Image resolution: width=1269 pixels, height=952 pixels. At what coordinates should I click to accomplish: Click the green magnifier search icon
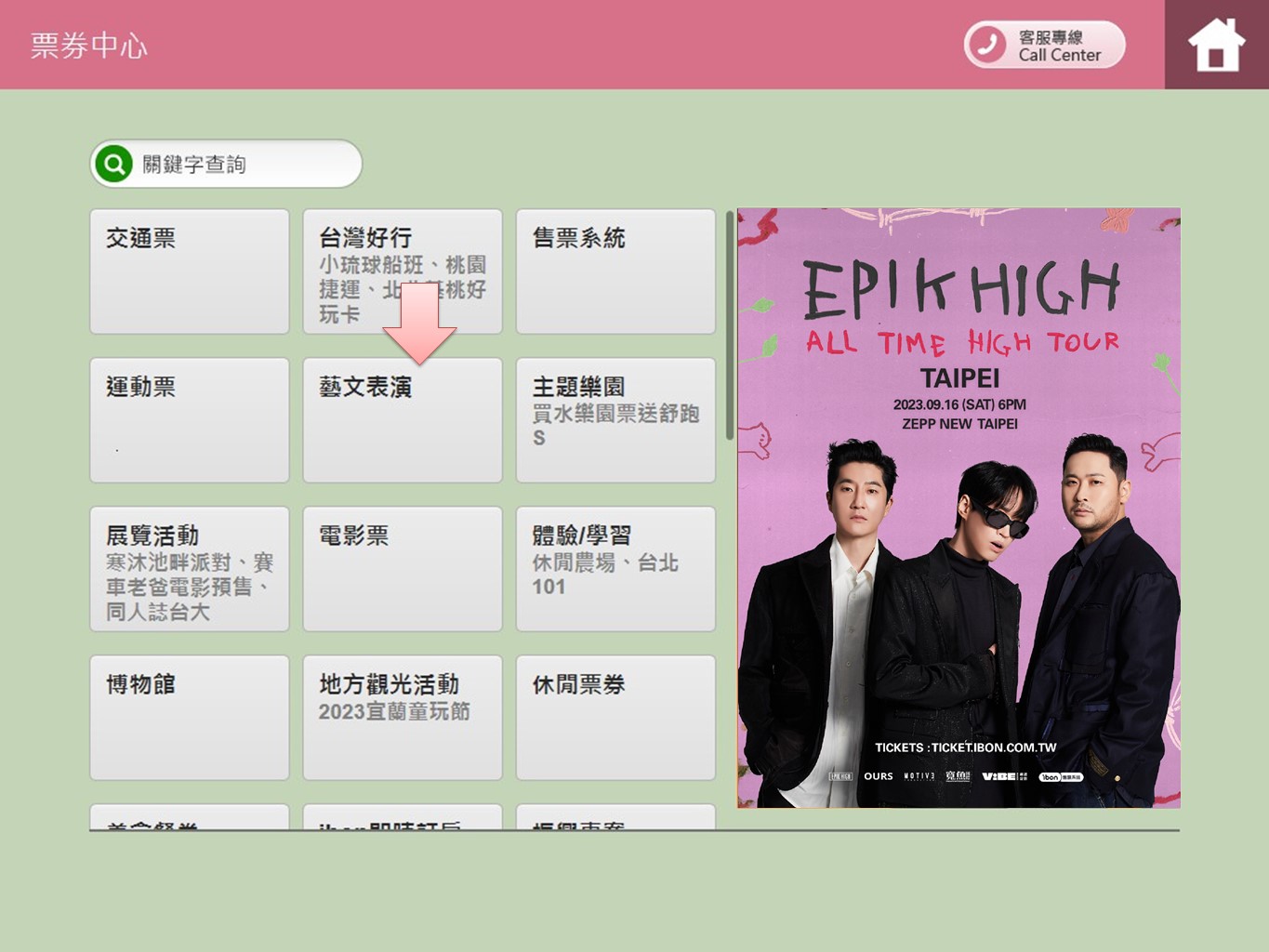click(114, 165)
